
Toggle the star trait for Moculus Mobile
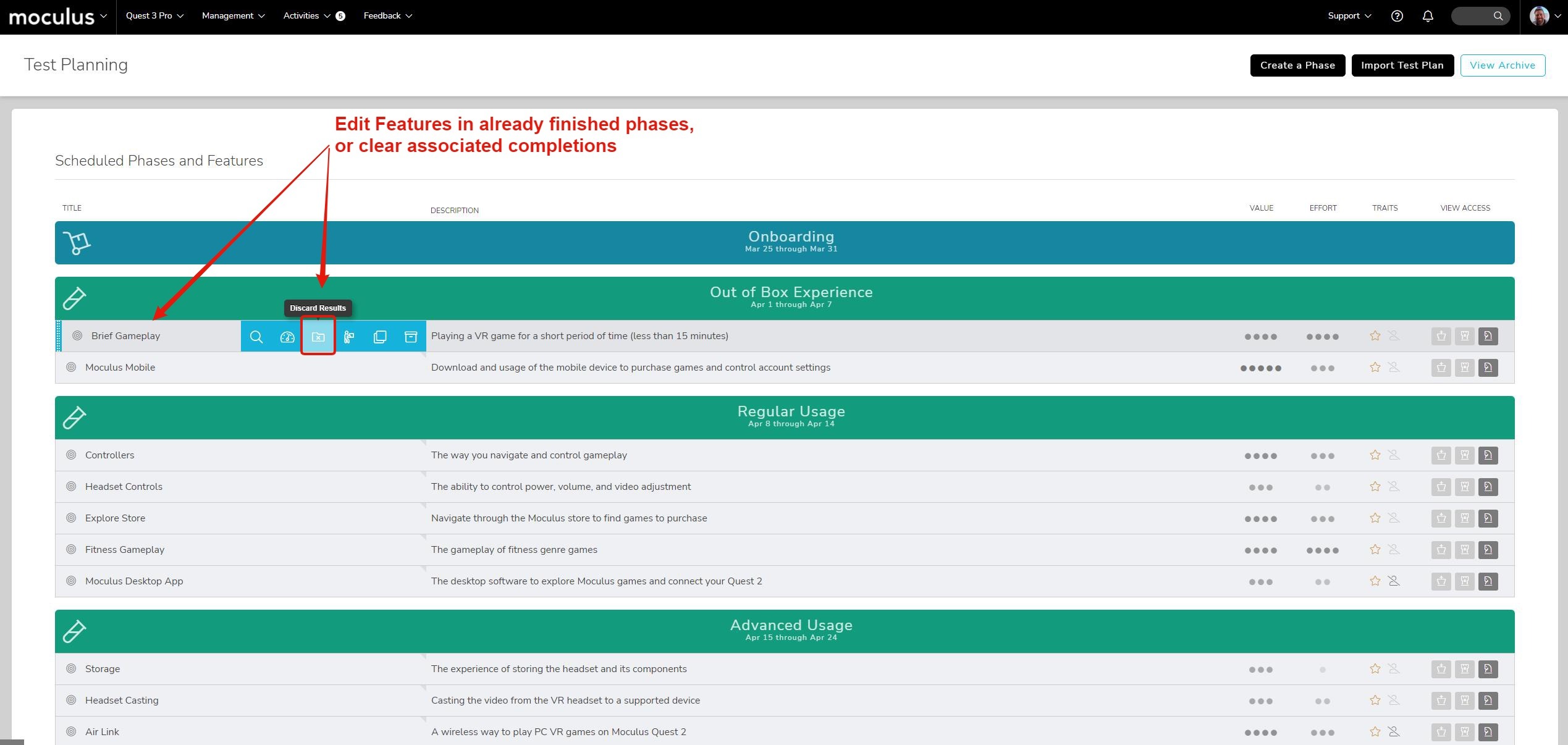[x=1375, y=368]
